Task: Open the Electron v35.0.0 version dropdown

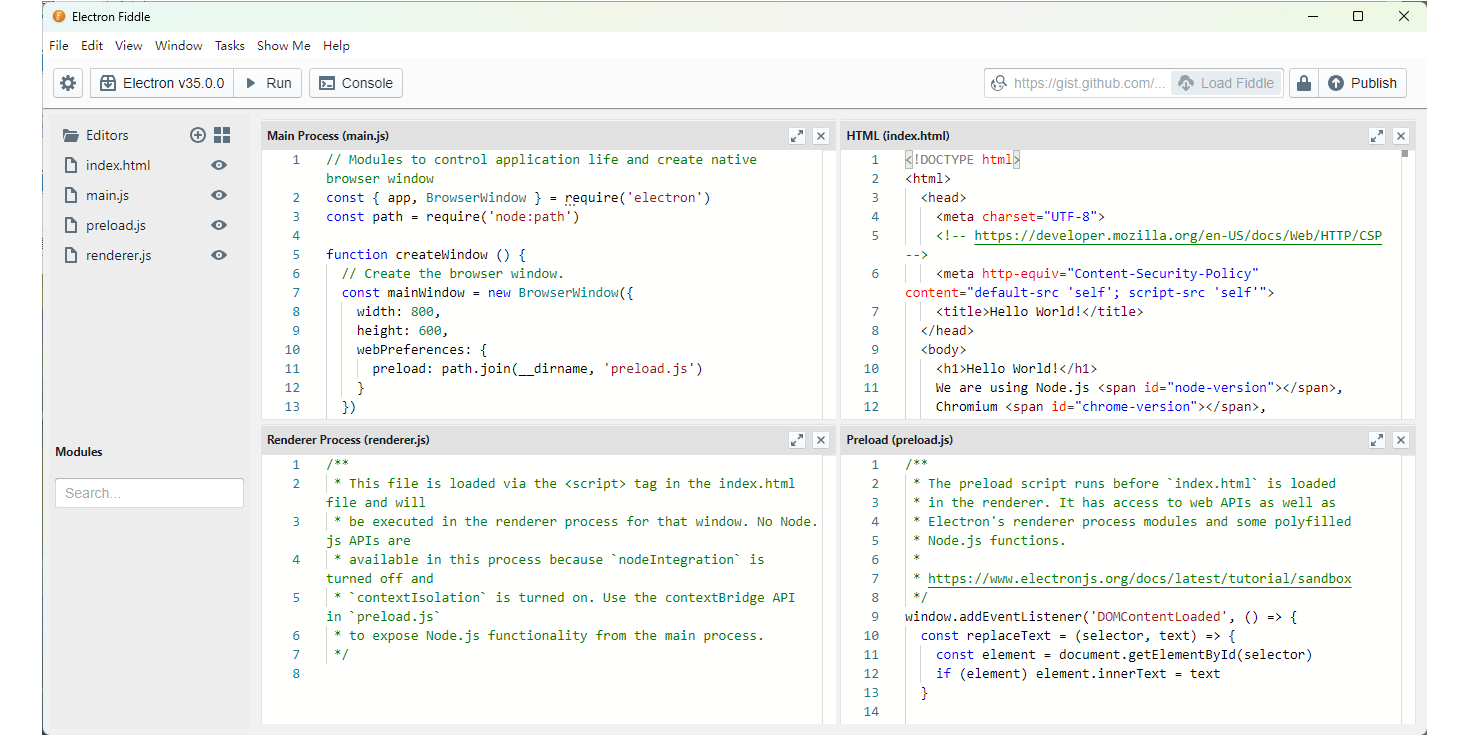Action: [161, 83]
